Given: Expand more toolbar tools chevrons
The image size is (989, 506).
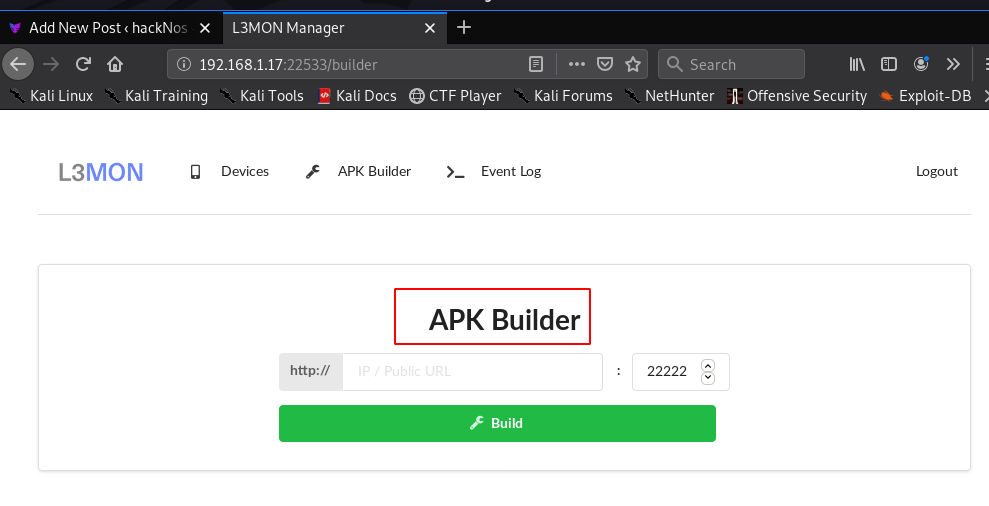Looking at the screenshot, I should point(953,64).
